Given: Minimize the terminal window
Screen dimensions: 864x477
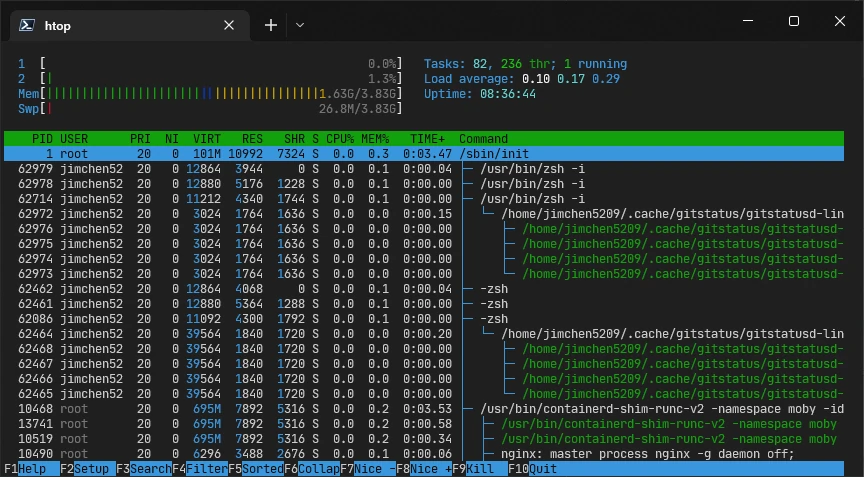Looking at the screenshot, I should tap(747, 21).
